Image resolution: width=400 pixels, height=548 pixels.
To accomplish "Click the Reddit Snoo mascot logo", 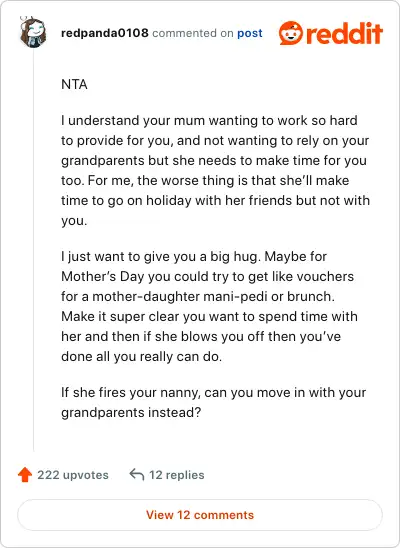I will (291, 33).
